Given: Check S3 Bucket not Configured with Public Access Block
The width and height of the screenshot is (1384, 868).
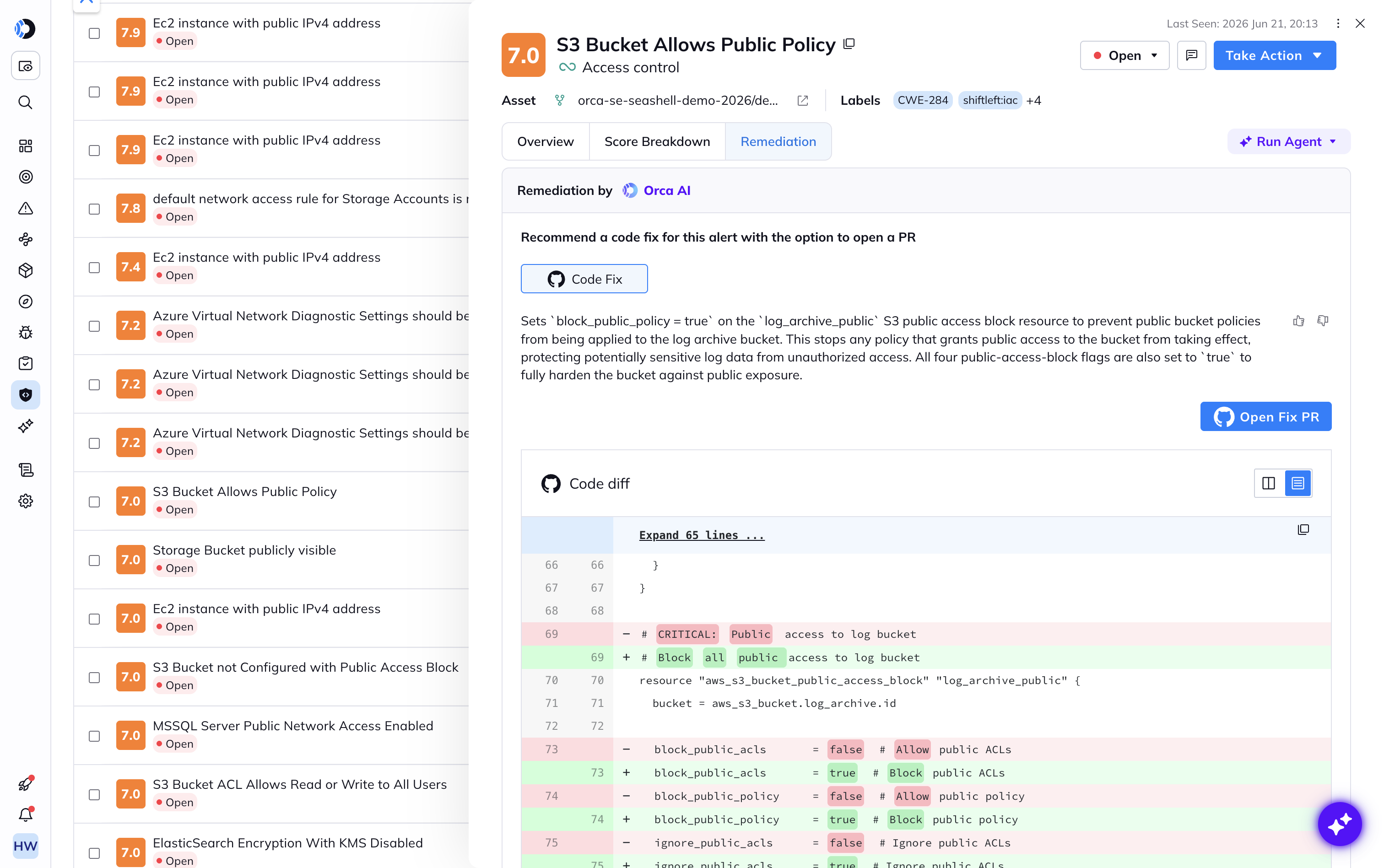Looking at the screenshot, I should click(x=94, y=677).
